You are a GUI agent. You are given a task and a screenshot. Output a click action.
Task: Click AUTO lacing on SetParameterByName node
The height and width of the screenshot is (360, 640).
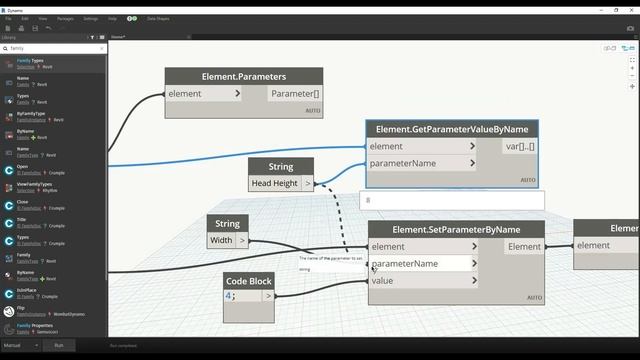coord(534,298)
